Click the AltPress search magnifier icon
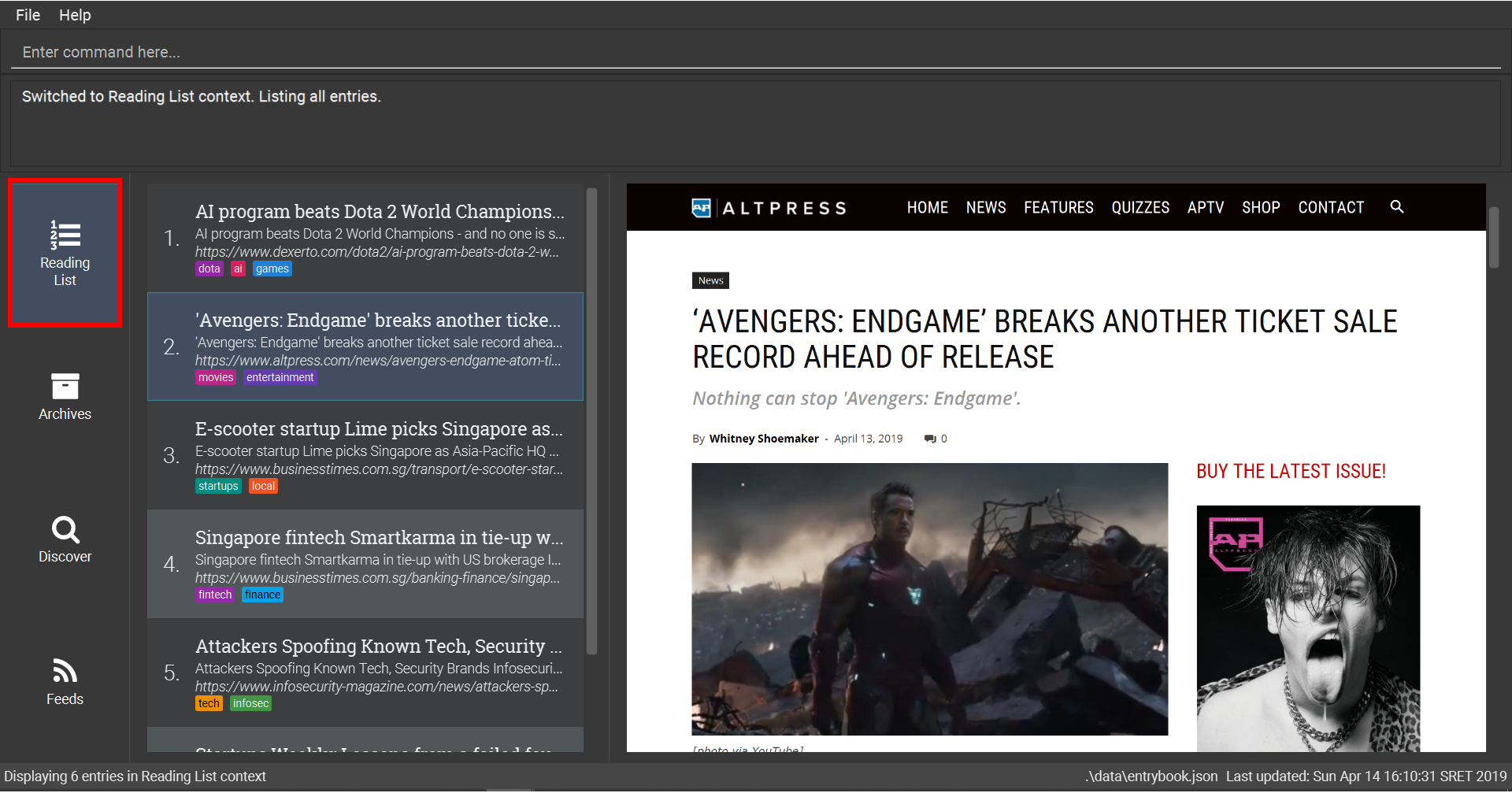Viewport: 1512px width, 793px height. tap(1397, 206)
